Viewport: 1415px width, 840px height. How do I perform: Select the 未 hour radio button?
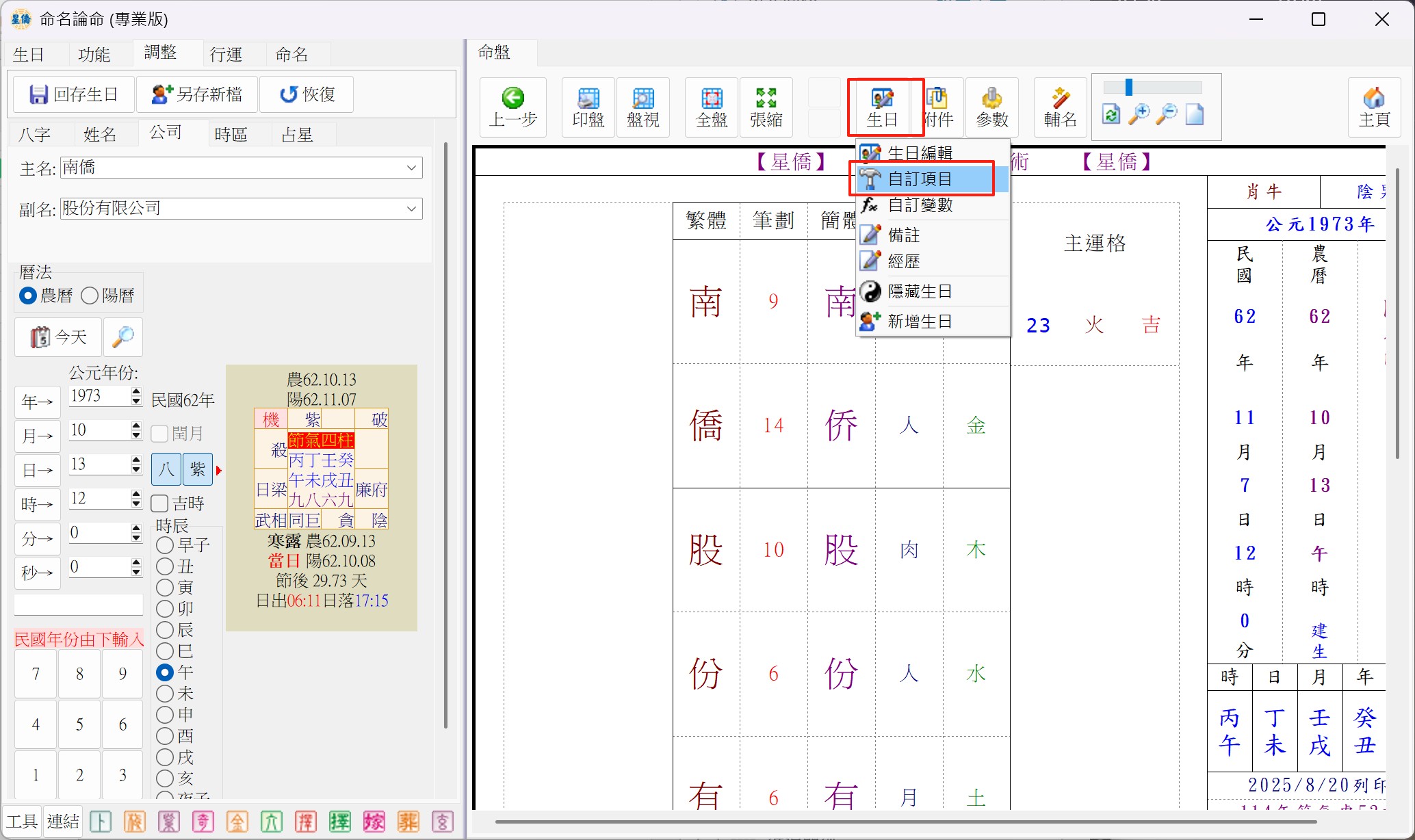[x=165, y=694]
